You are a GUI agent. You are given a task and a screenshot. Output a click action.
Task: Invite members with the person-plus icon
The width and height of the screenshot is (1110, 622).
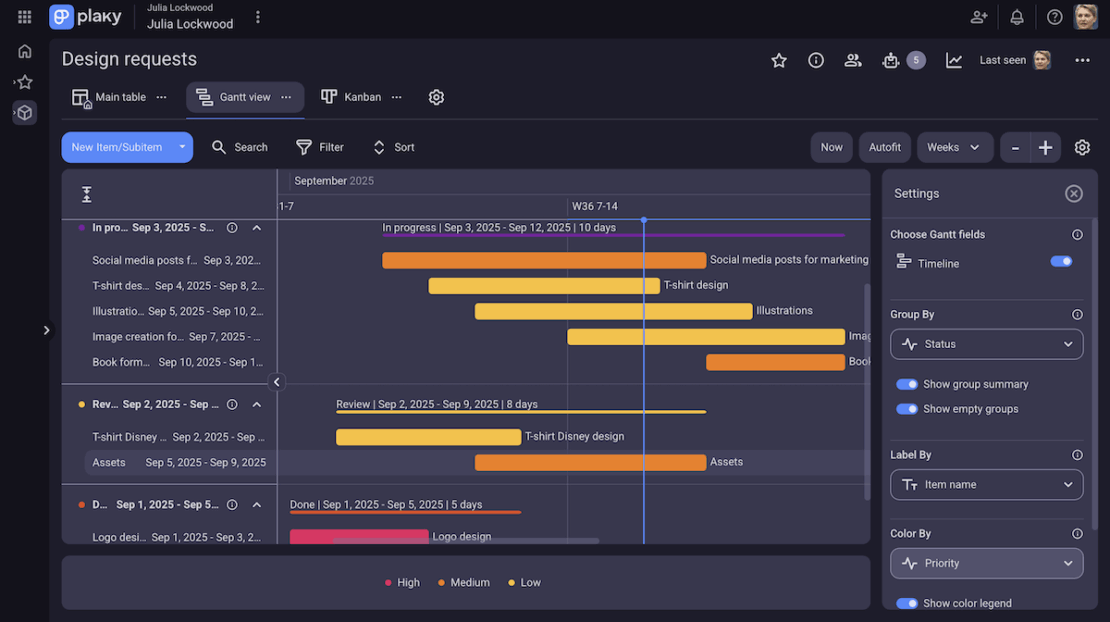(x=978, y=17)
